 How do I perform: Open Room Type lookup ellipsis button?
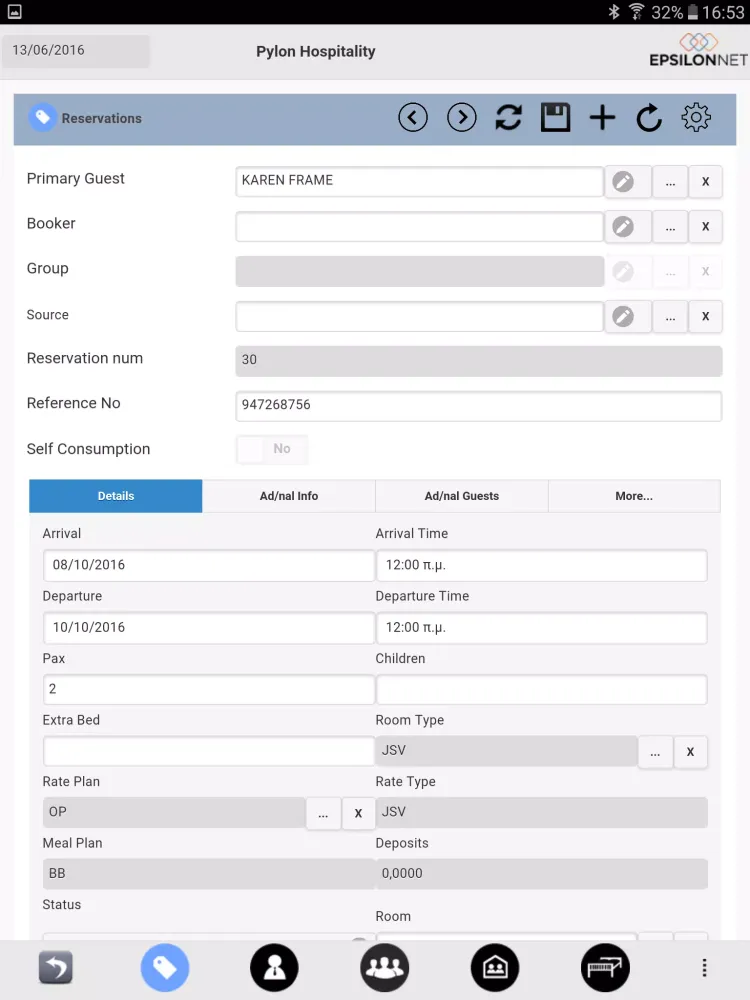pyautogui.click(x=656, y=751)
